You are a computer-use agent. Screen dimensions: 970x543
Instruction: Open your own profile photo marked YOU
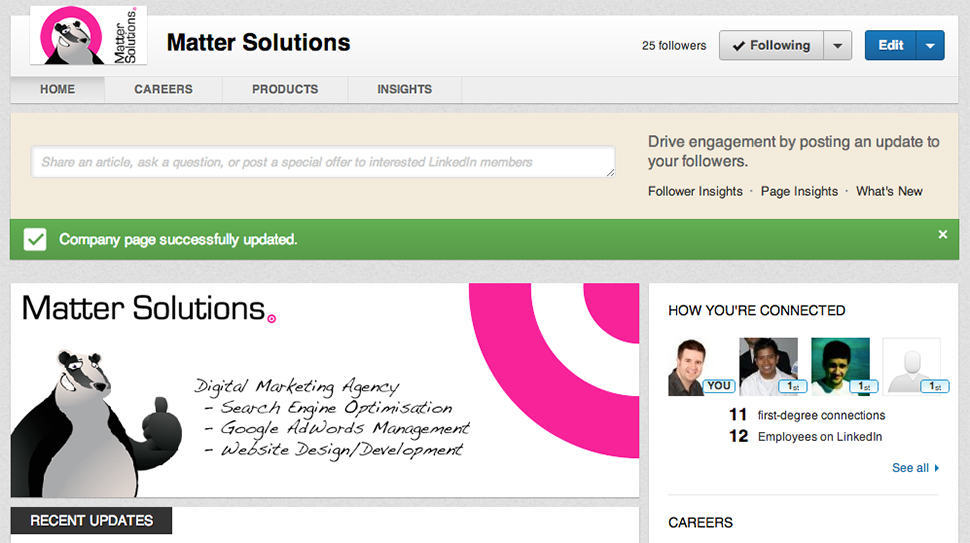point(698,366)
